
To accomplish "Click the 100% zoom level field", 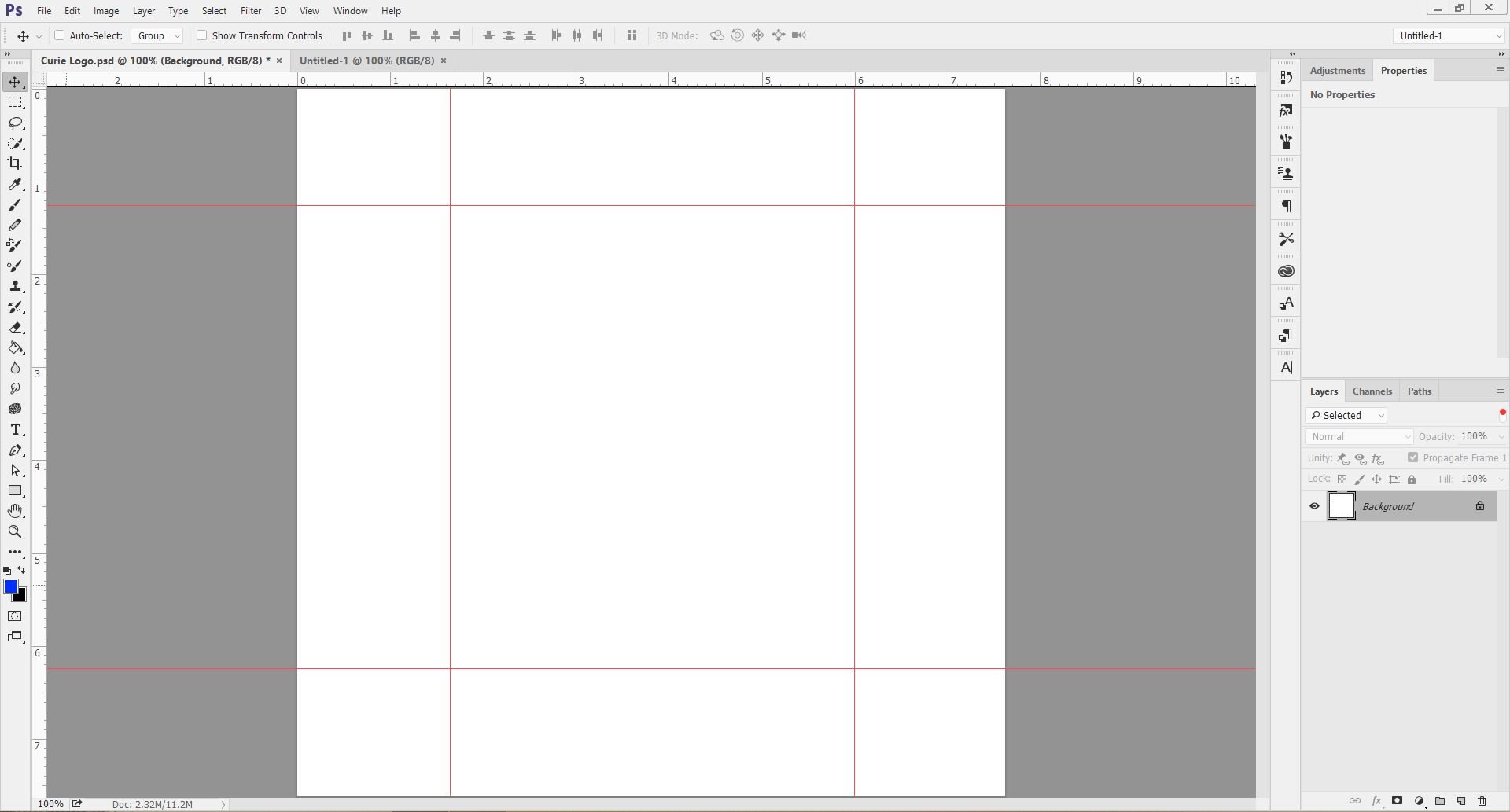I will click(x=50, y=804).
